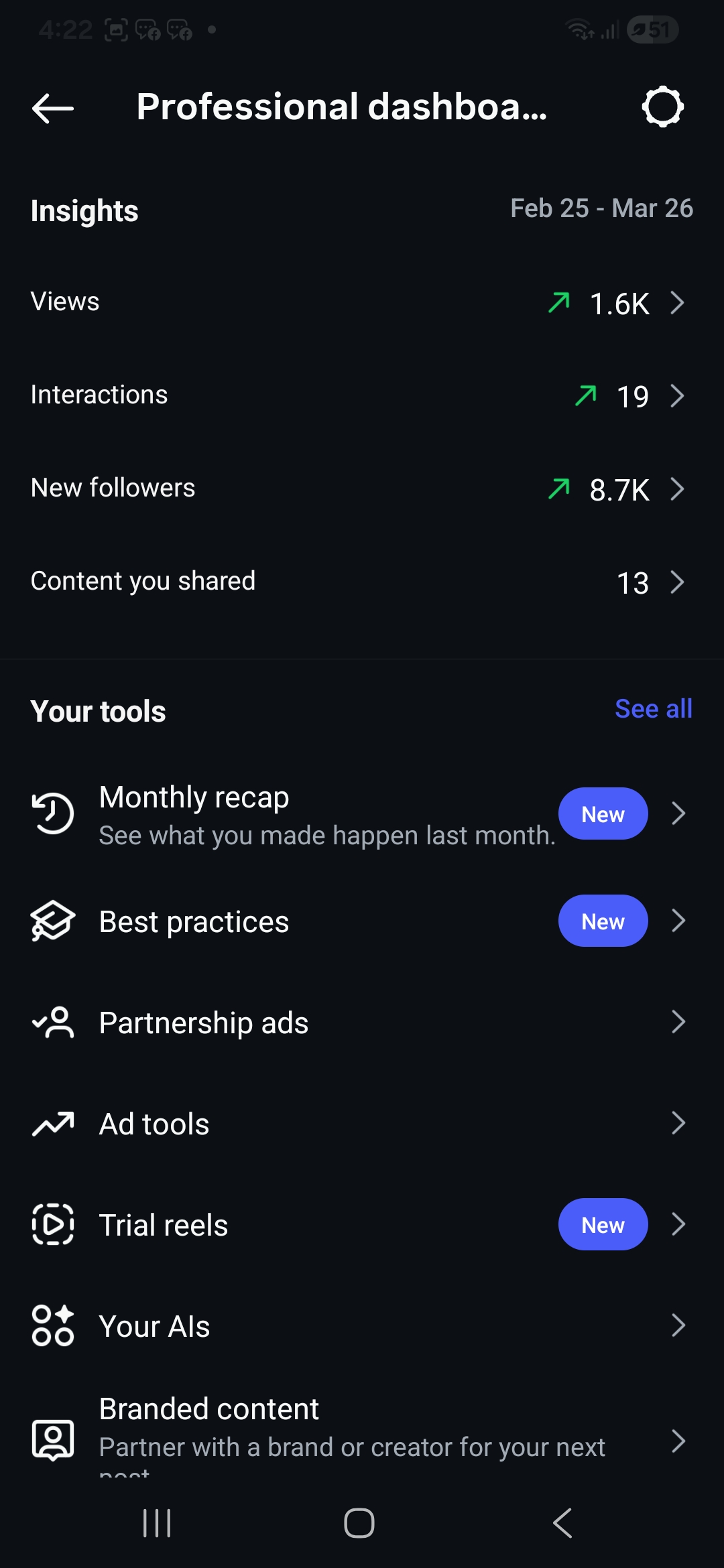Tap the Monthly recap clock icon
724x1568 pixels.
click(x=53, y=813)
